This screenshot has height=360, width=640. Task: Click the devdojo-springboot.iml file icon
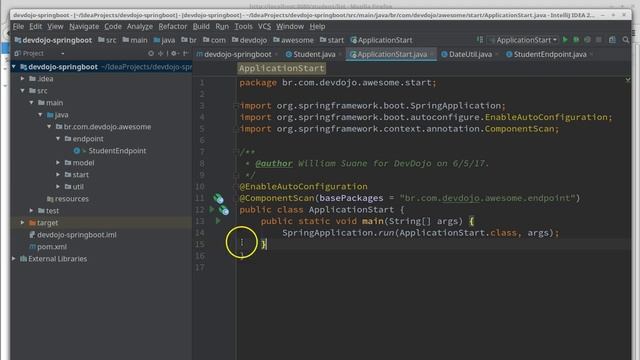point(32,235)
